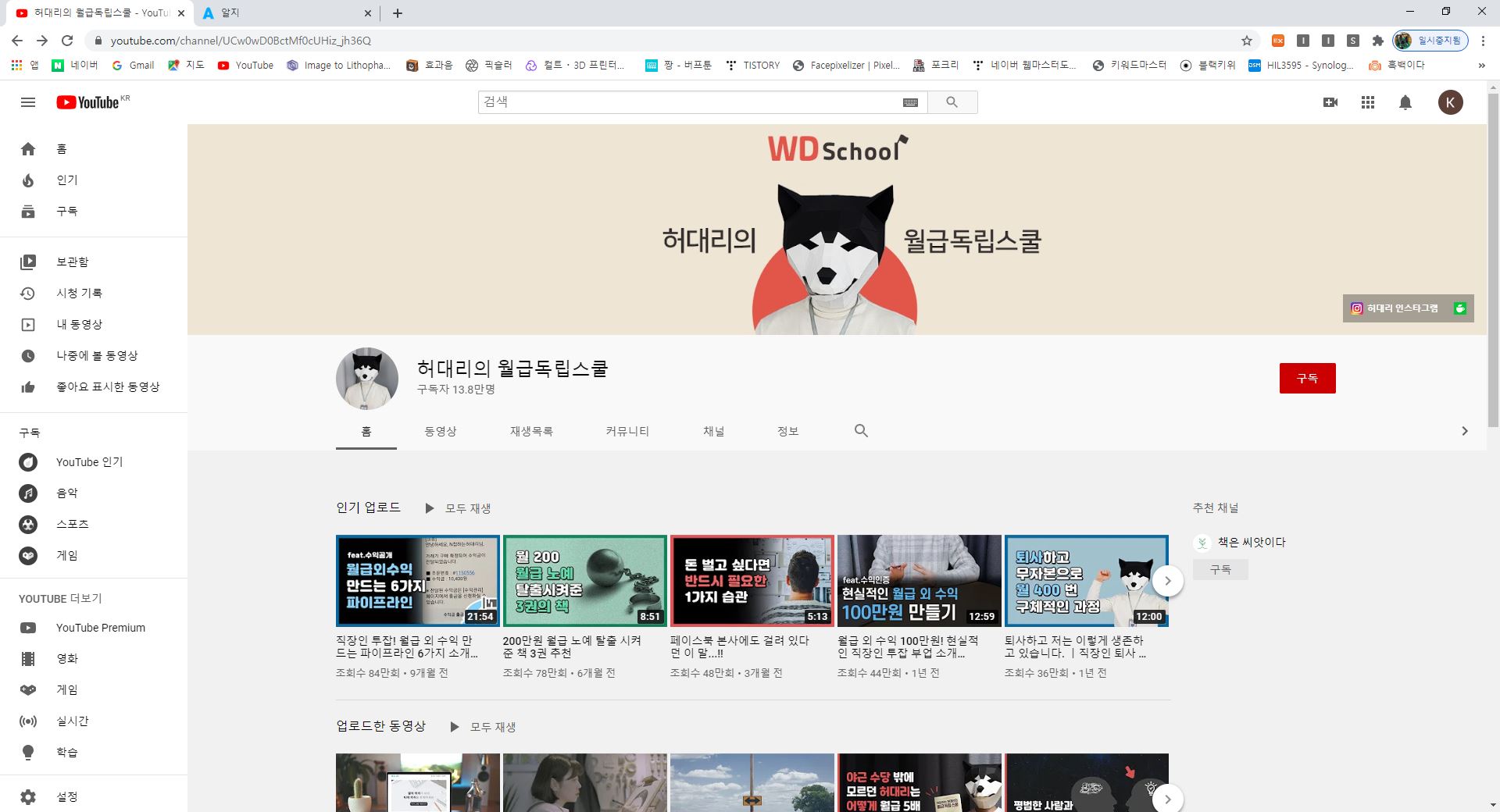1500x812 pixels.
Task: Go to 홈 in the sidebar
Action: (x=94, y=149)
